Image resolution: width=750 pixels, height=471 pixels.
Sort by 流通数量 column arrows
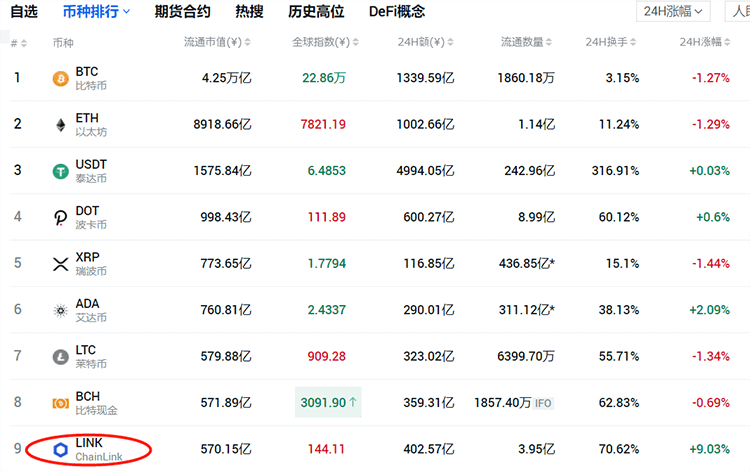click(x=549, y=43)
